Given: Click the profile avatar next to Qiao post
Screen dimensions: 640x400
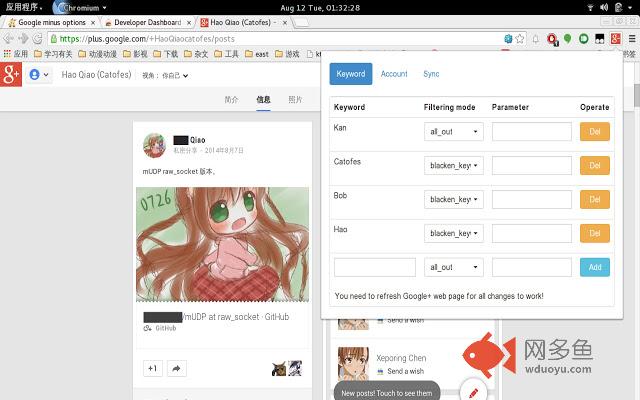Looking at the screenshot, I should tap(154, 145).
